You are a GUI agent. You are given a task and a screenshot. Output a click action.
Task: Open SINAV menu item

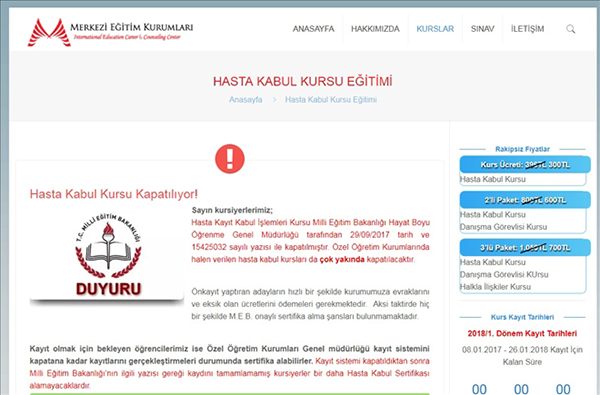click(483, 29)
